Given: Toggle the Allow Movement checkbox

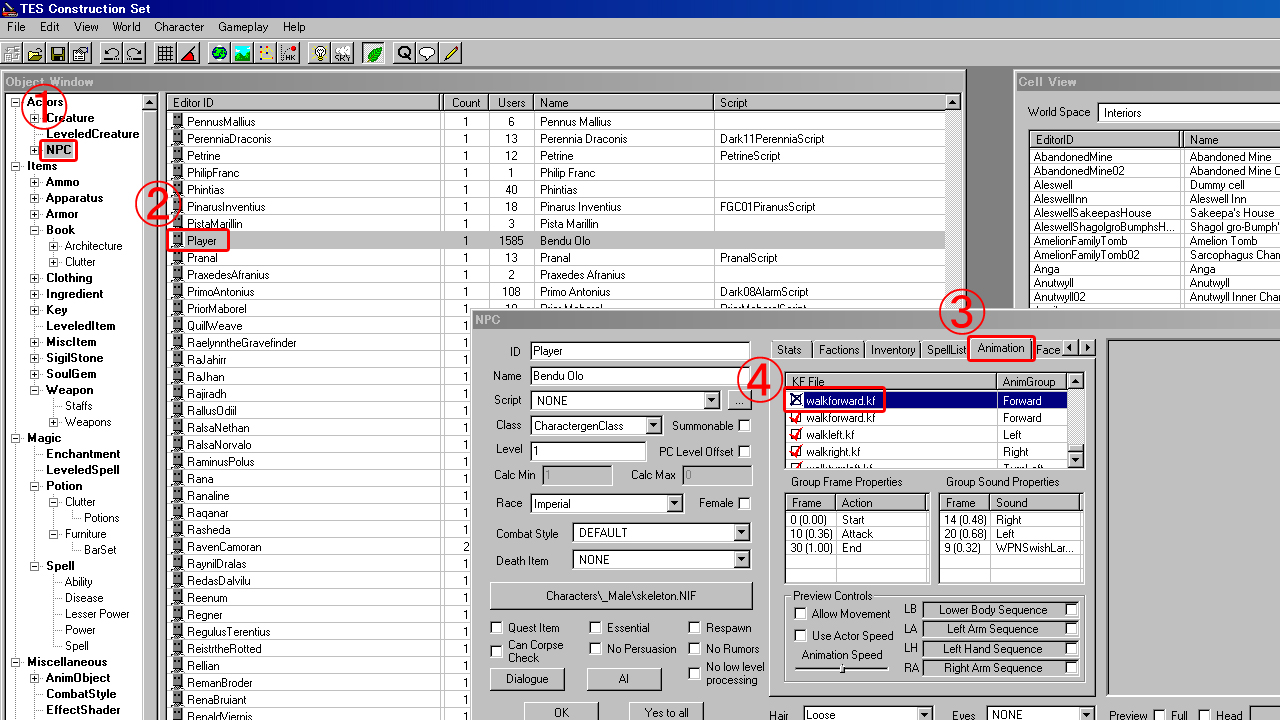Looking at the screenshot, I should pyautogui.click(x=800, y=614).
